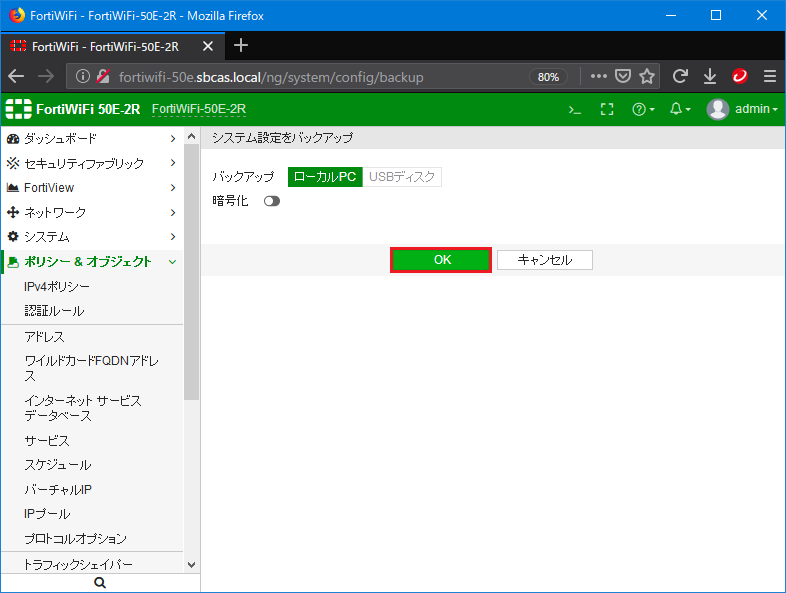Click the sidebar scrollbar down arrow
This screenshot has height=593, width=786.
pos(191,565)
